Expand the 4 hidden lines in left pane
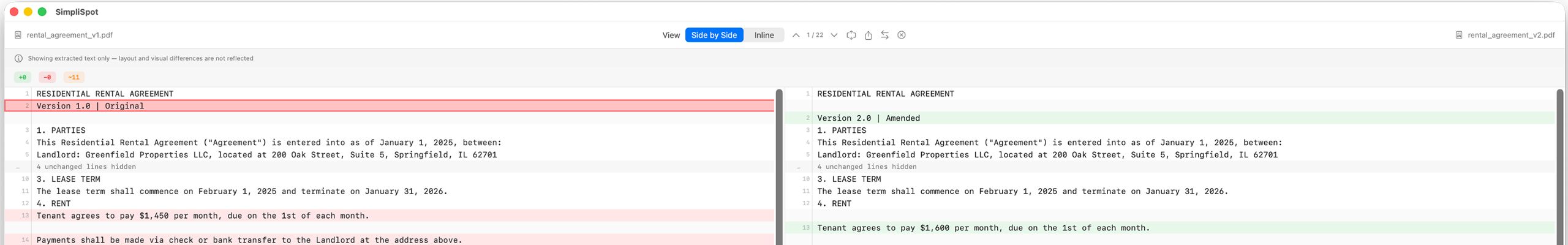Screen dimensions: 1568x245 pos(86,167)
